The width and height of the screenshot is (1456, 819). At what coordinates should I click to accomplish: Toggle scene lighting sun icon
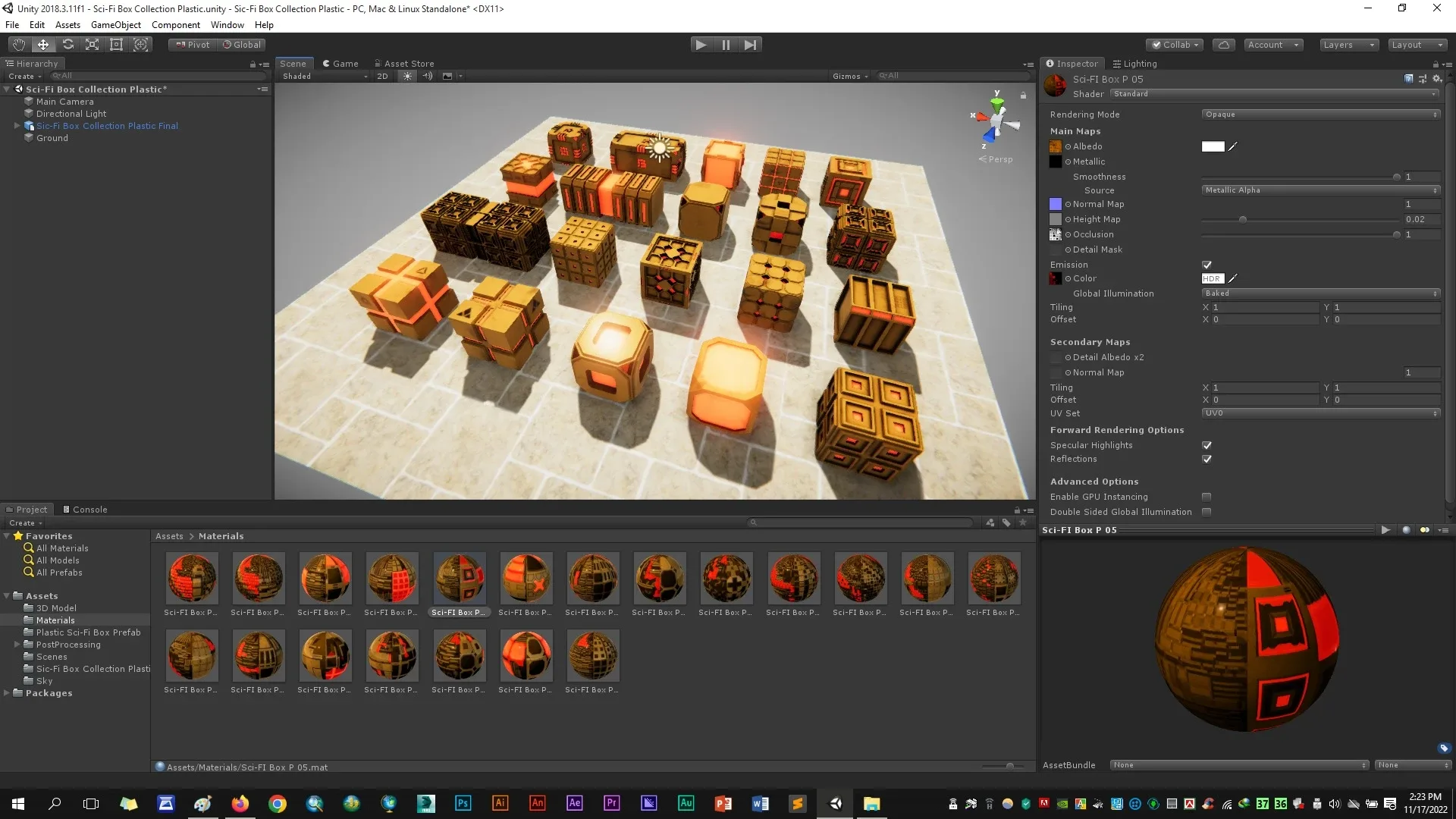[x=407, y=76]
